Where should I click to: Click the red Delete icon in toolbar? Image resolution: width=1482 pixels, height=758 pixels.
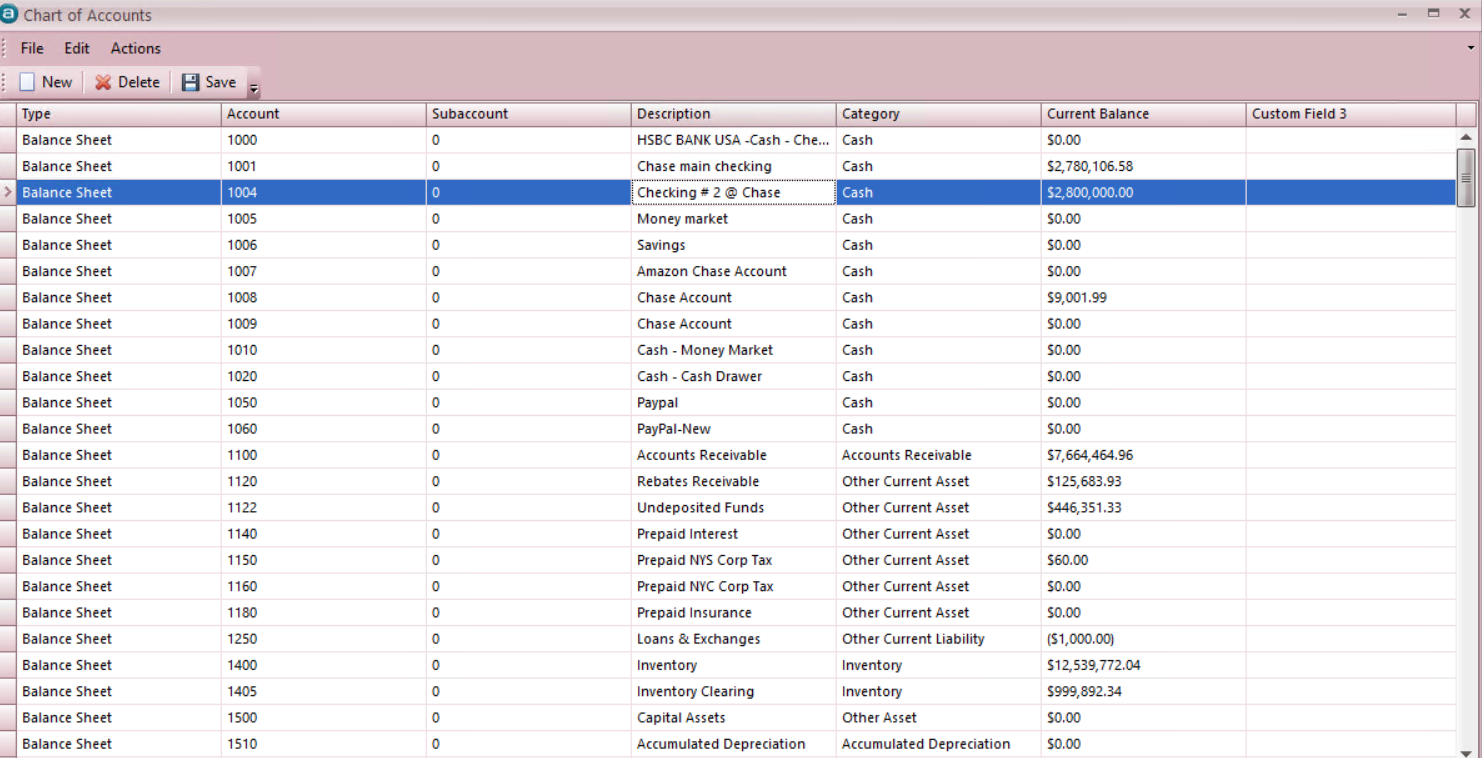[x=103, y=83]
